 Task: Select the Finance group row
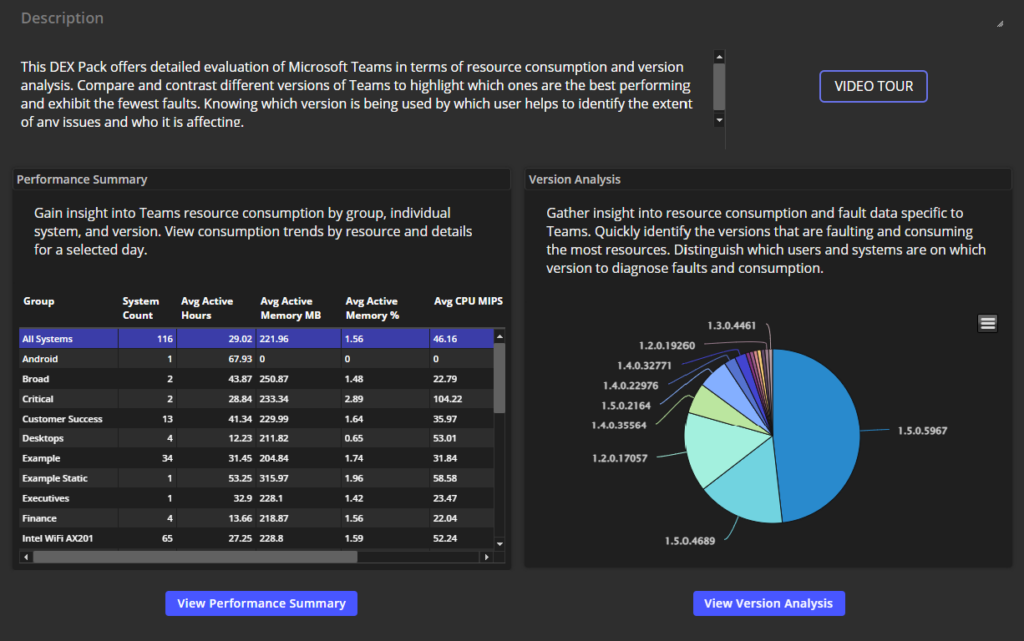[257, 518]
